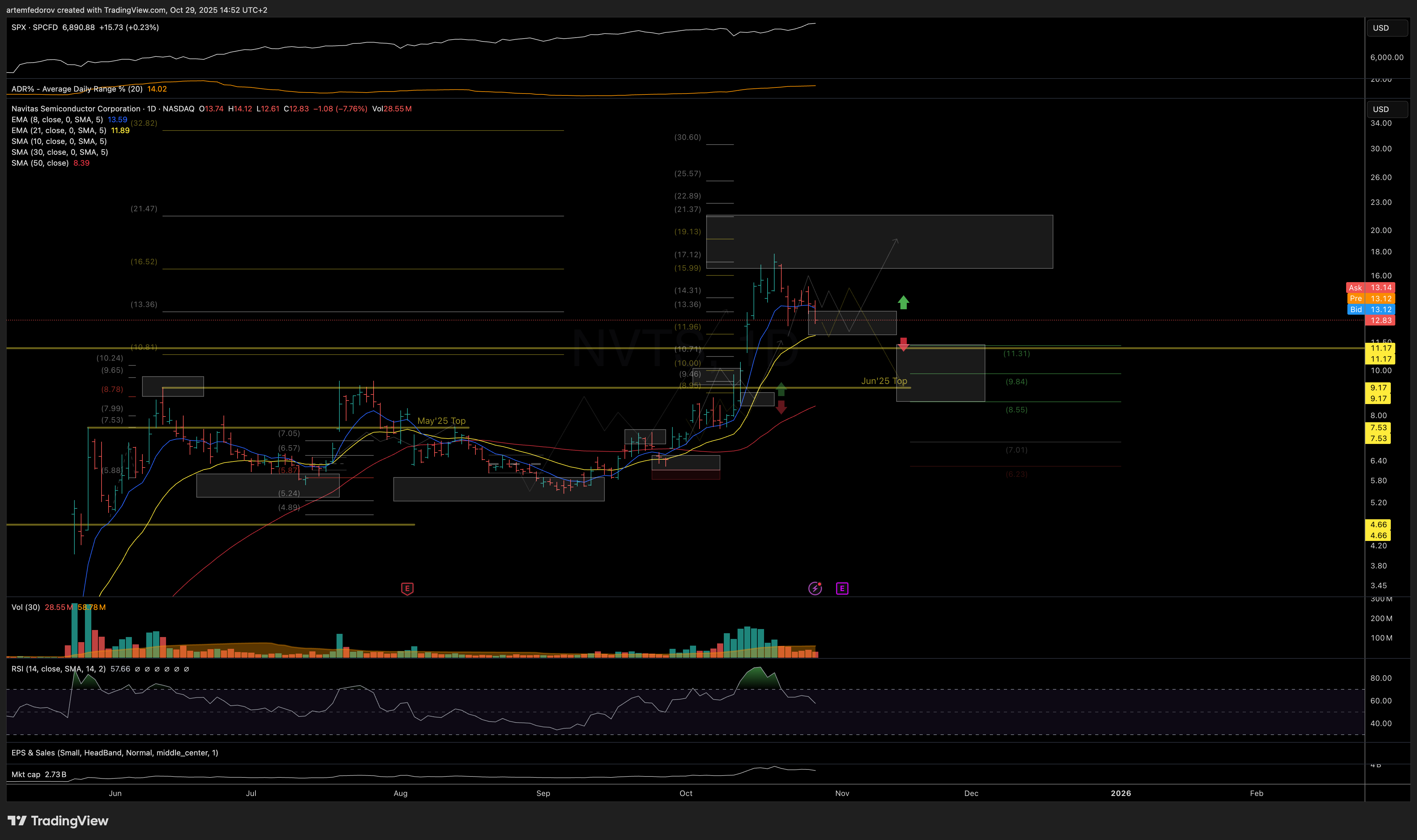Click the Aug label on time axis
The image size is (1417, 840).
click(400, 794)
